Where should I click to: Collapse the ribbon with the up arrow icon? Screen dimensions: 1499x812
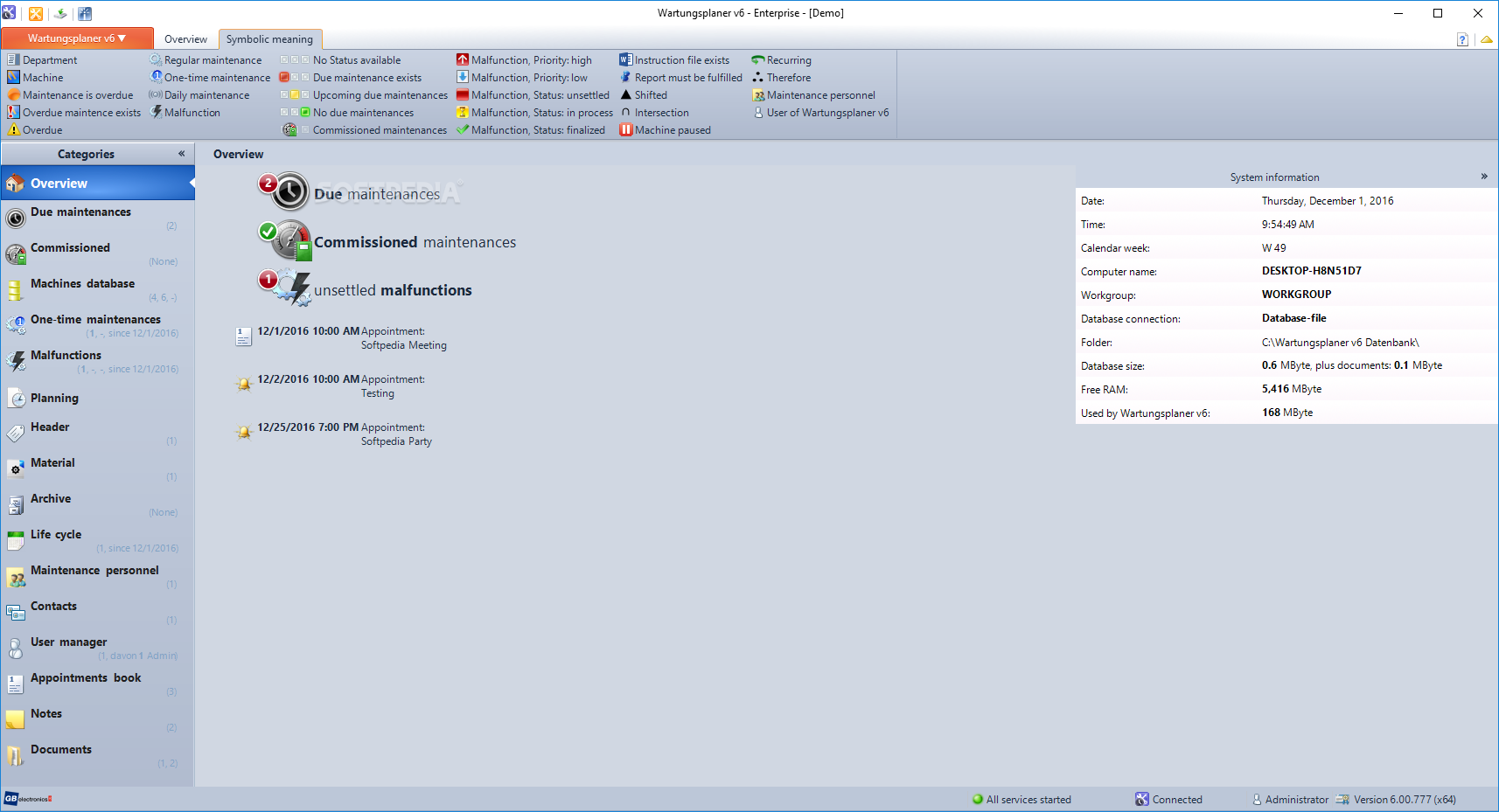(1486, 39)
